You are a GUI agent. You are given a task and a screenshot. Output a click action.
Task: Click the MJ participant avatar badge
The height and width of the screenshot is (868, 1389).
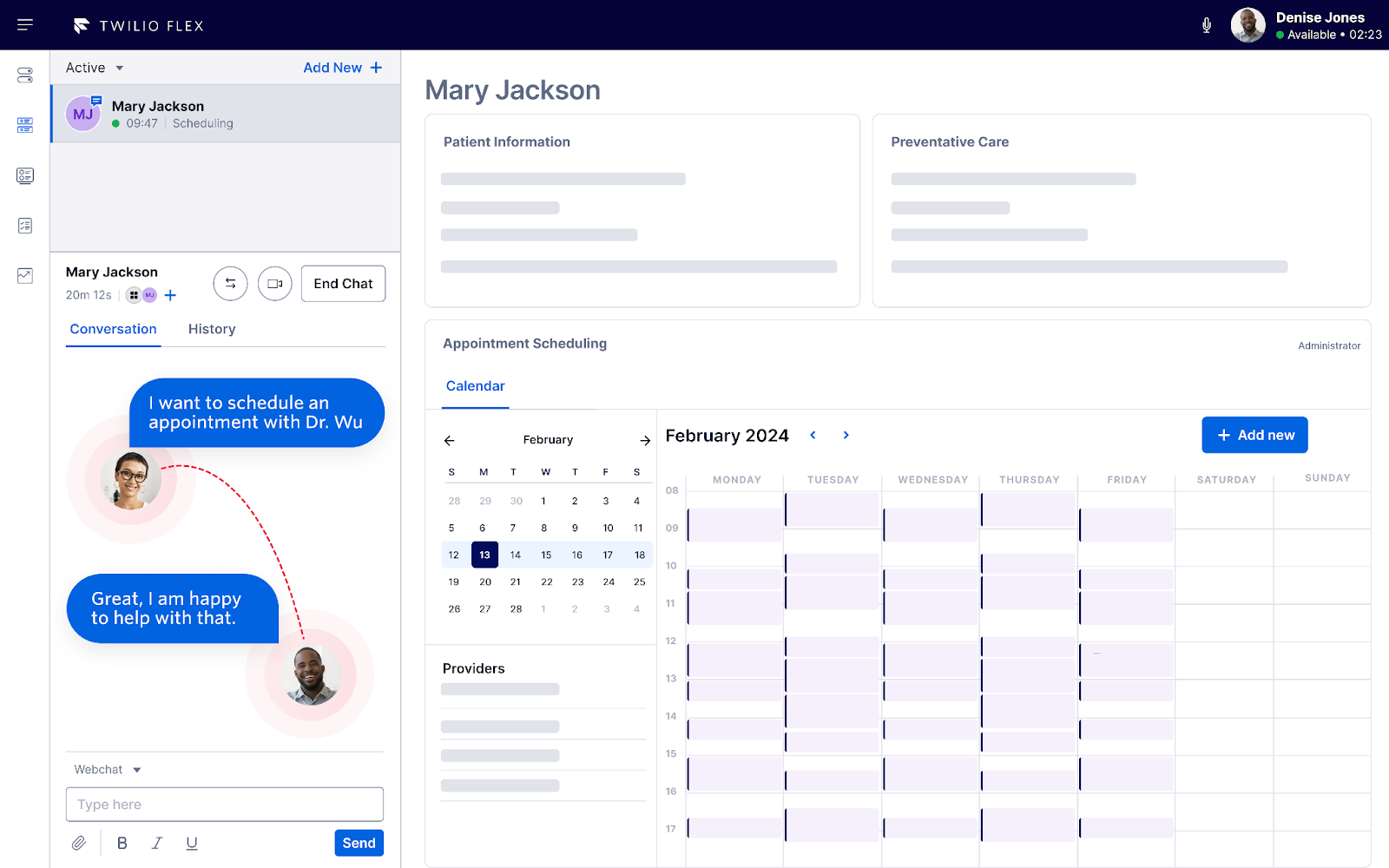tap(149, 295)
